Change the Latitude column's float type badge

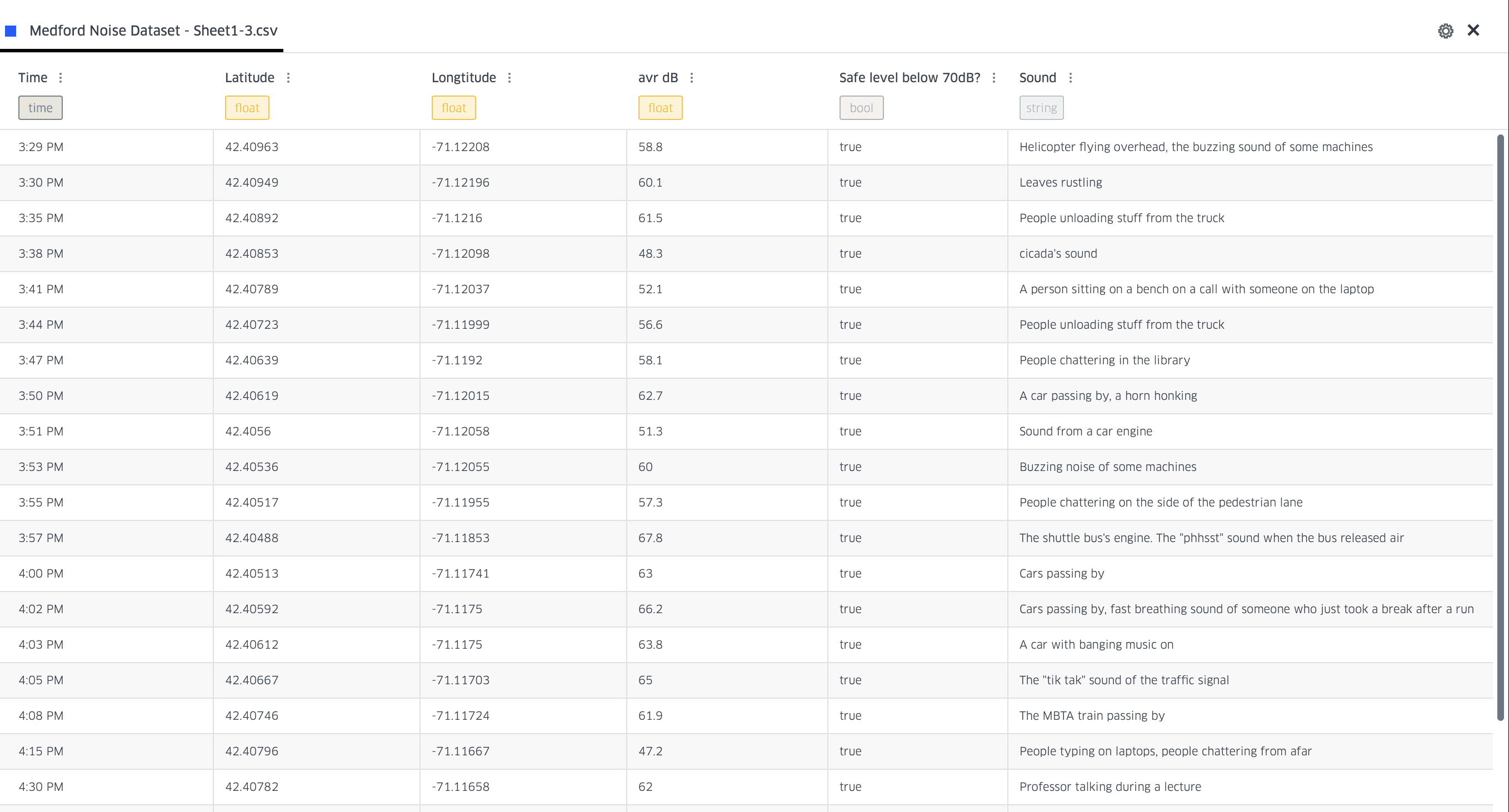tap(247, 108)
